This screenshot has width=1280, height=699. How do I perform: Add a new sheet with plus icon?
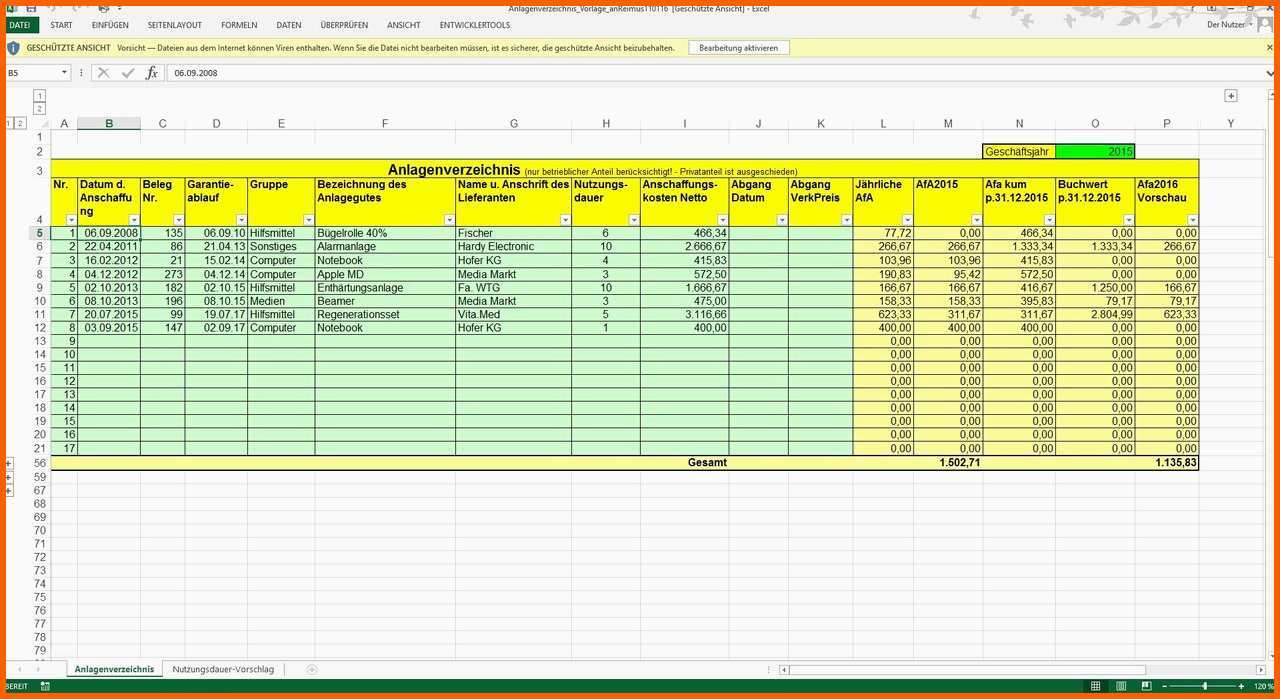tap(312, 669)
